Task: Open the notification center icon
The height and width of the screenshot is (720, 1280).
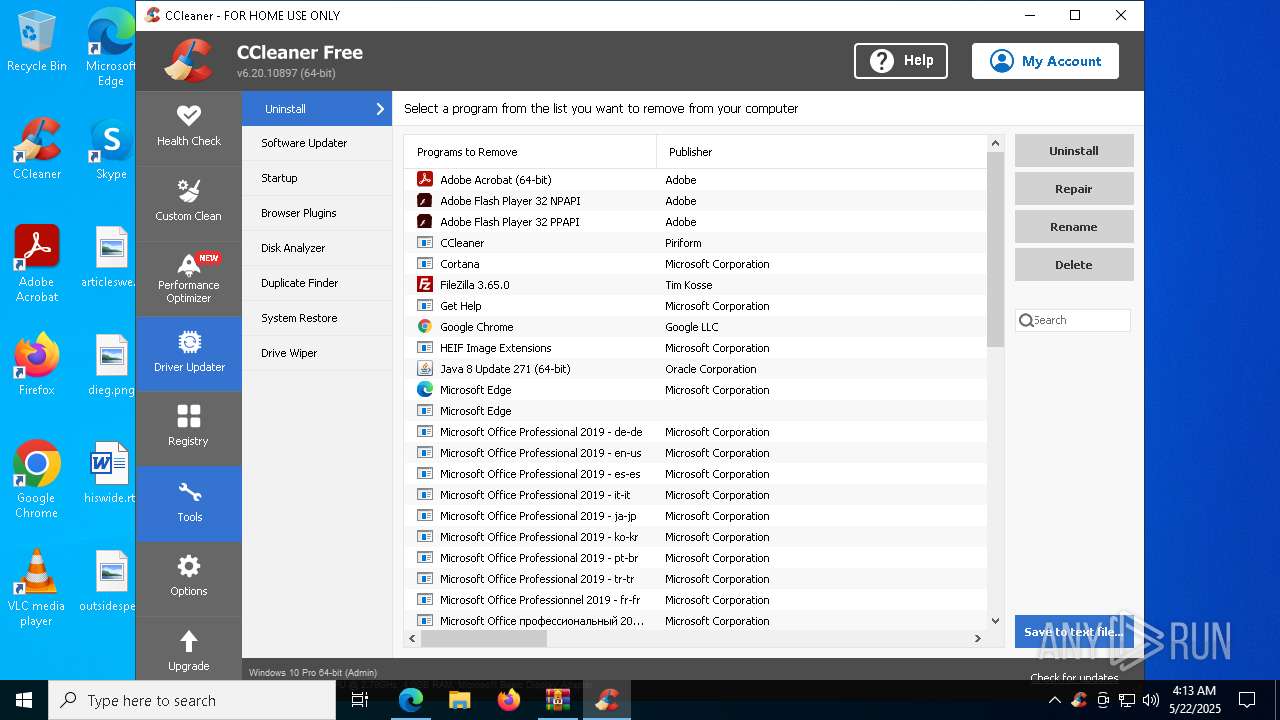Action: (1247, 700)
